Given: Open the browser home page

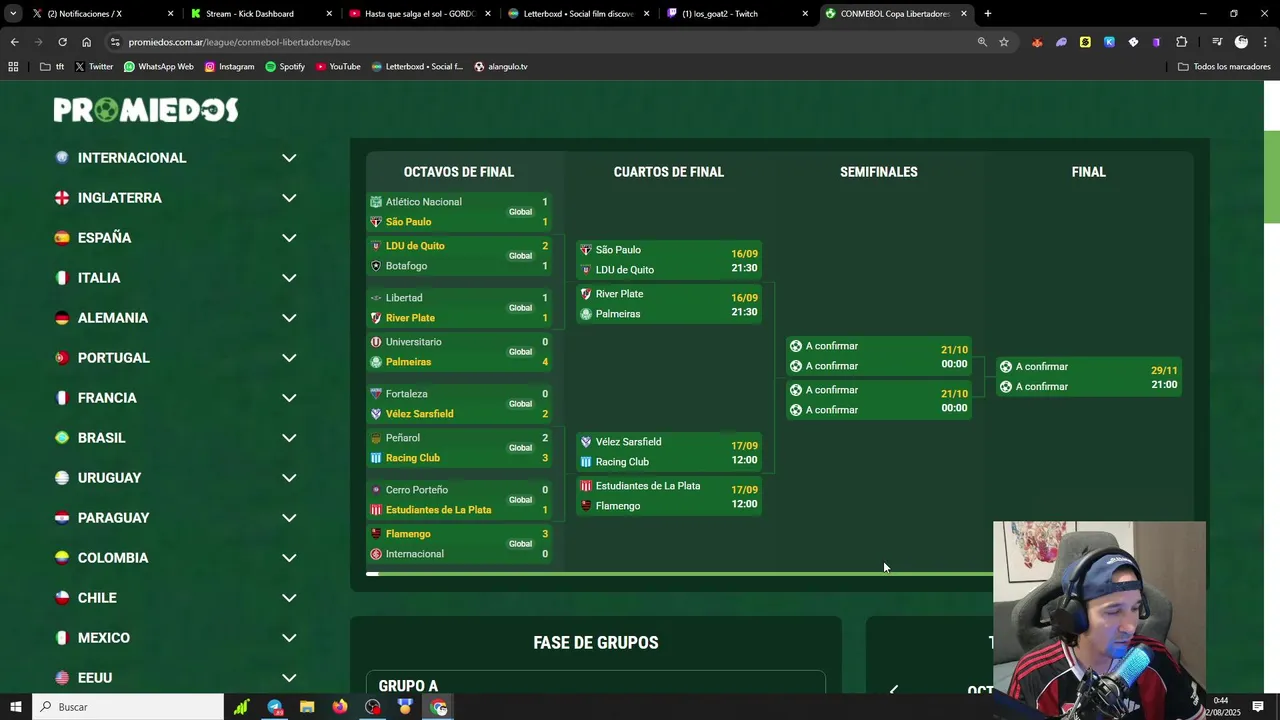Looking at the screenshot, I should 87,42.
